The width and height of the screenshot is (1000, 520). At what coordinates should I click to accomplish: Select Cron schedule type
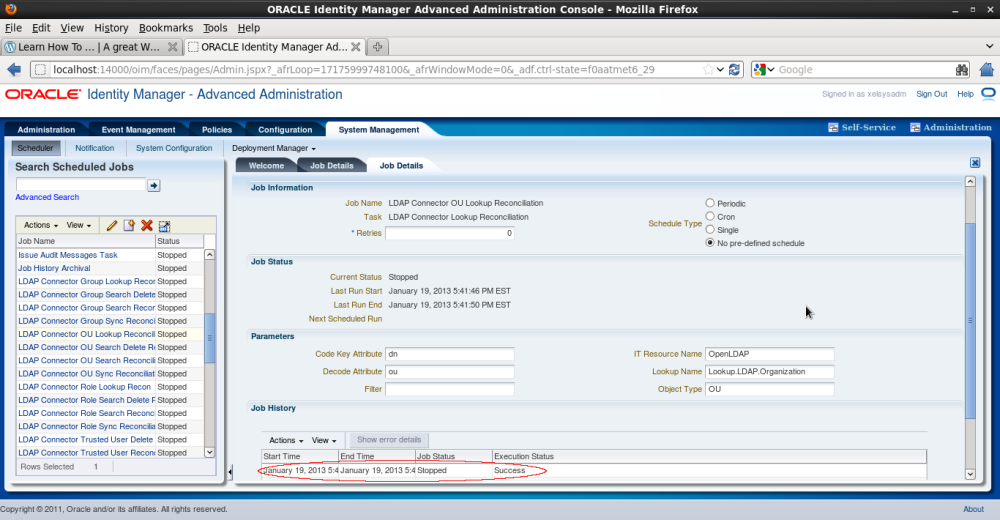(710, 216)
